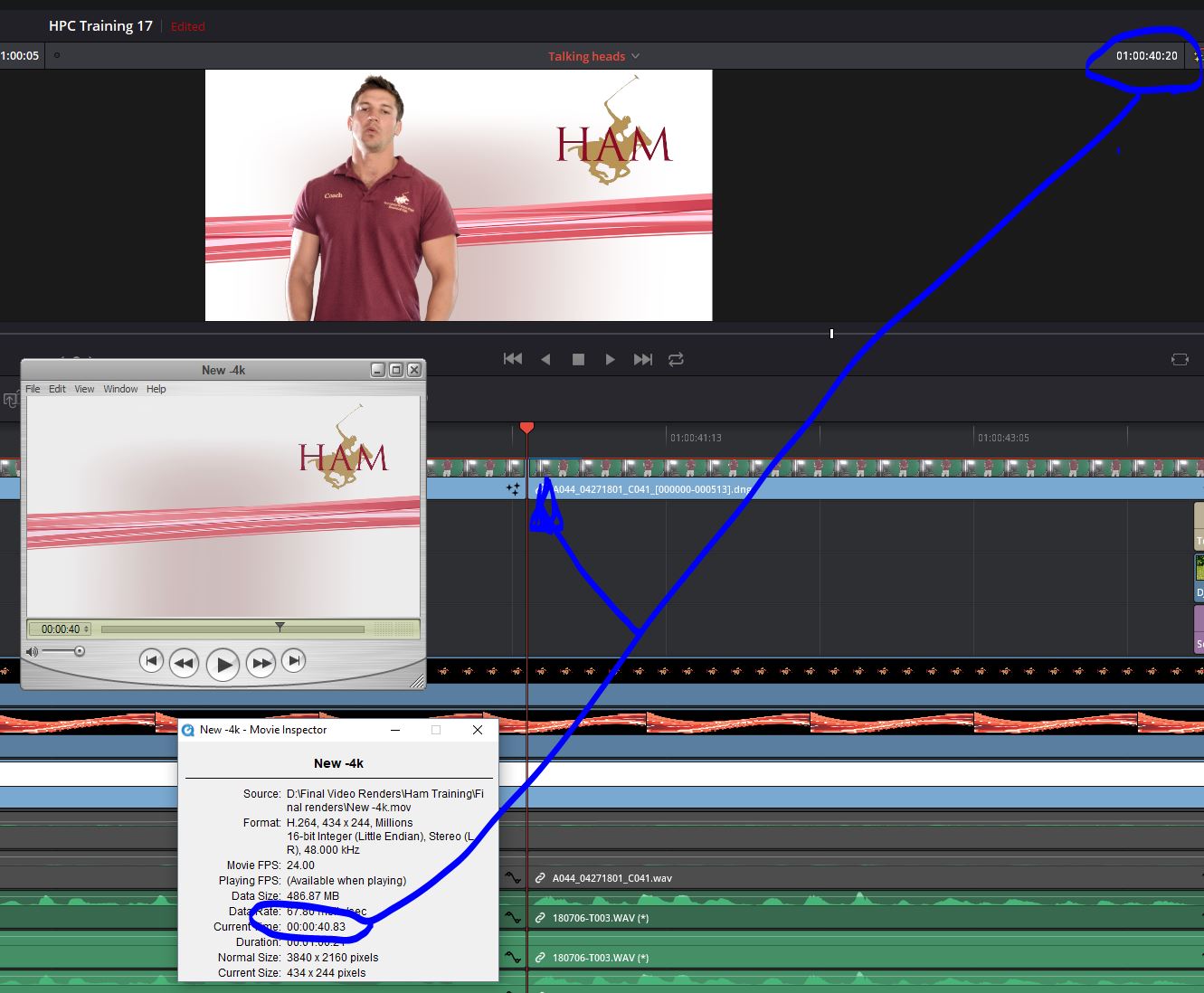Viewport: 1204px width, 993px height.
Task: Go to first frame in Resolve viewer
Action: pos(513,359)
